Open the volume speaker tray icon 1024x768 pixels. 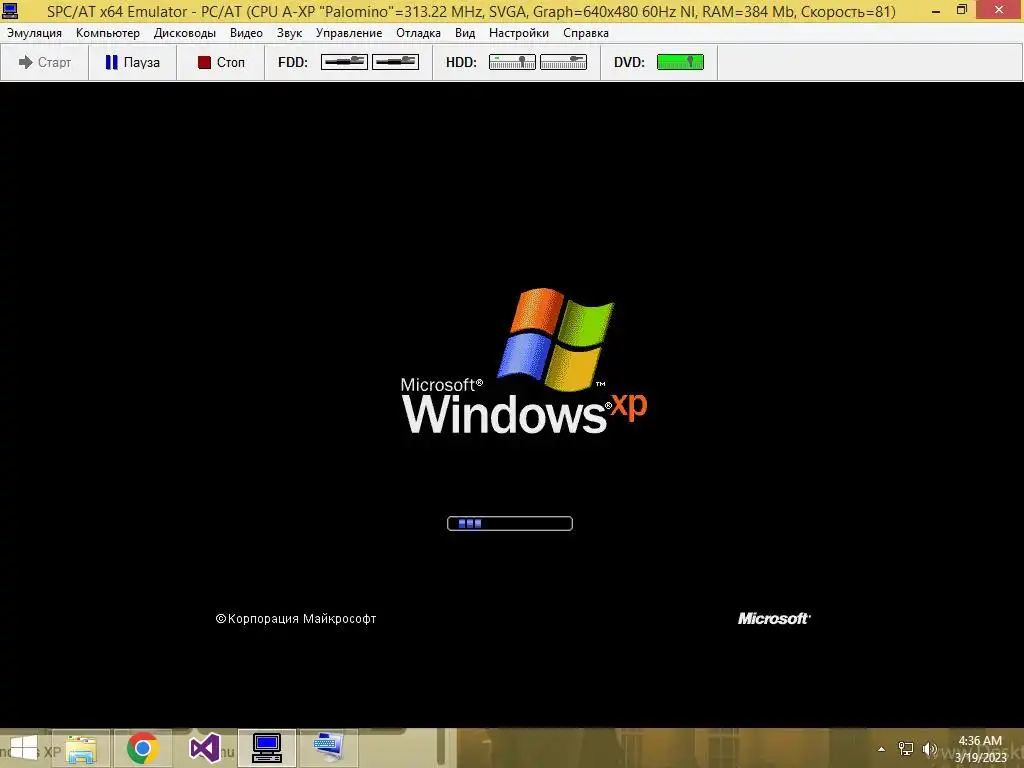929,749
